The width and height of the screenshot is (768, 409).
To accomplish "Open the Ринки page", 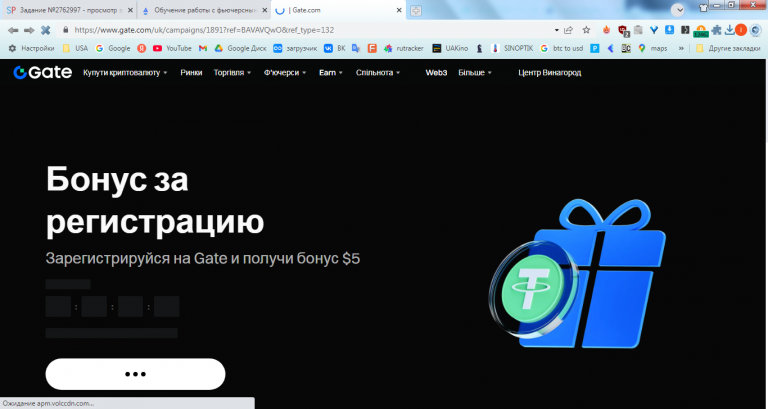I will pyautogui.click(x=191, y=72).
